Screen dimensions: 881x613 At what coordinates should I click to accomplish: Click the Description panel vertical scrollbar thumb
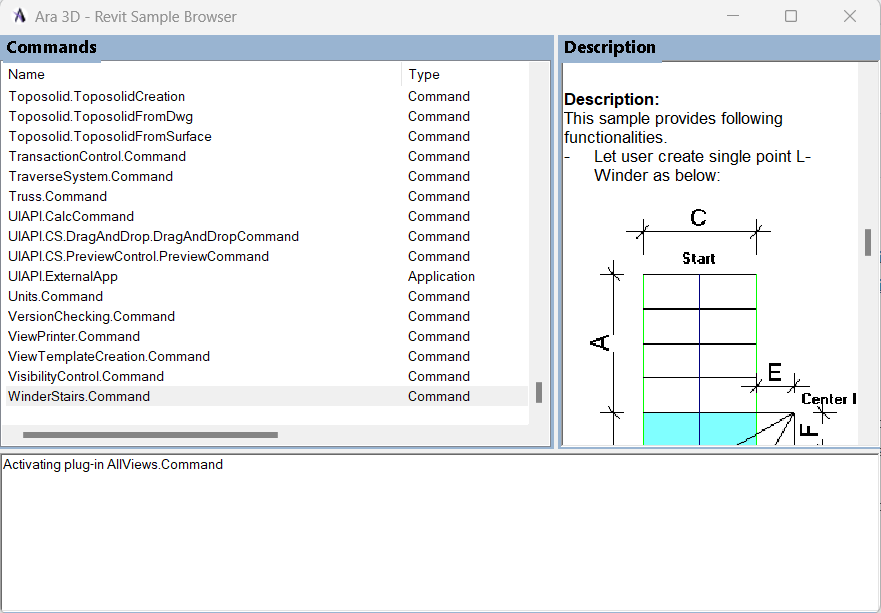click(x=867, y=242)
